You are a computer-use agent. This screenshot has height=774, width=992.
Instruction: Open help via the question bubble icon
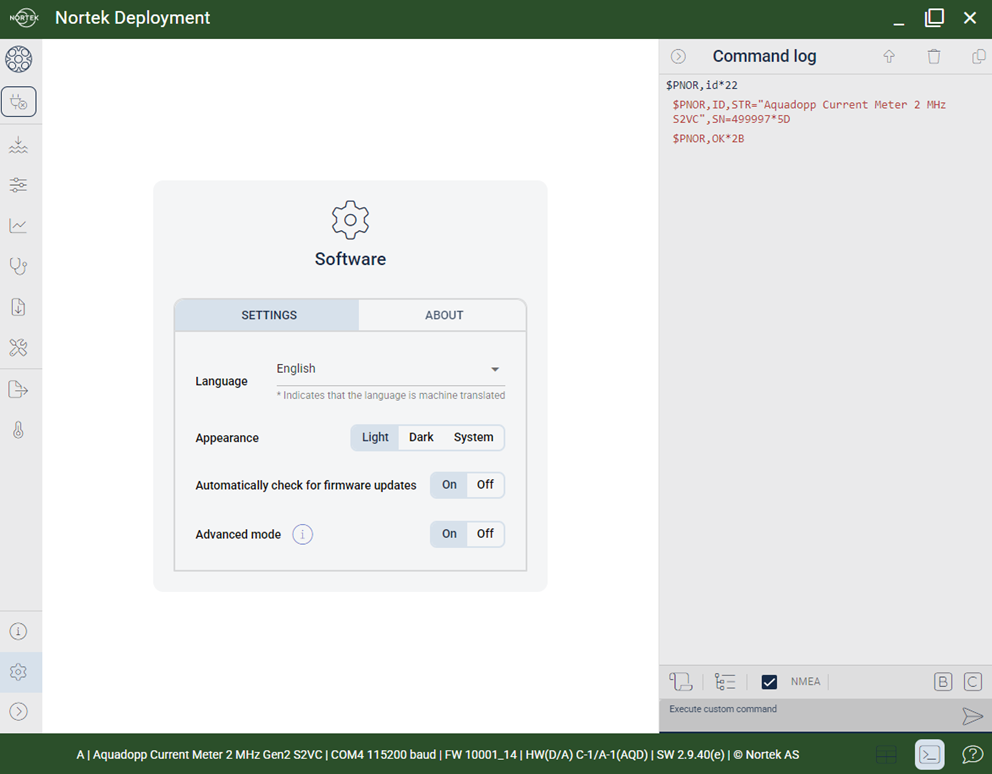[x=972, y=754]
